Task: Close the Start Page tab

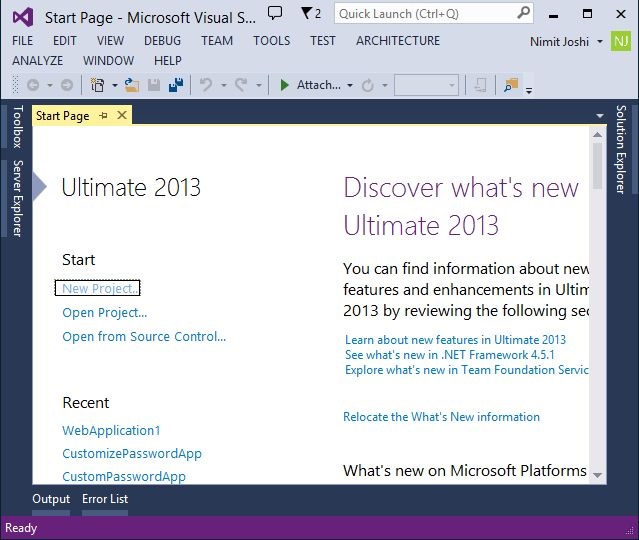Action: click(x=122, y=115)
